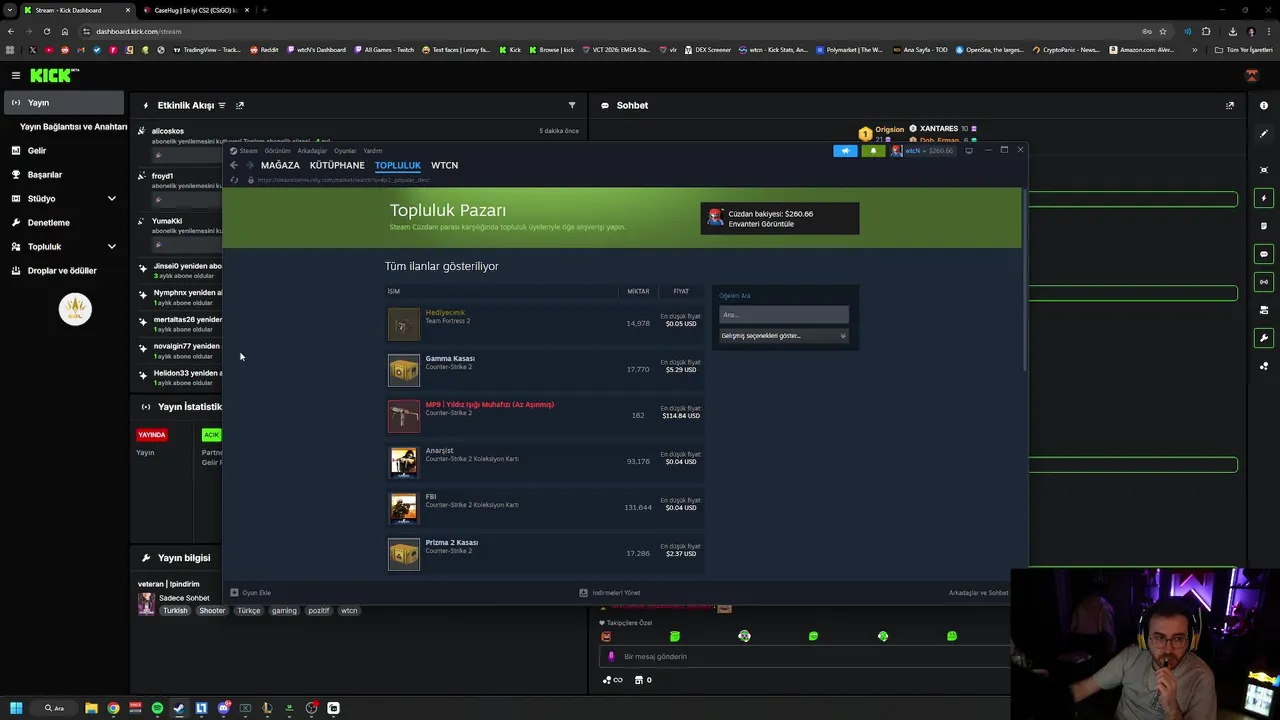
Task: Open Arkadaşlar ve Sohbet in Steam
Action: pos(978,593)
